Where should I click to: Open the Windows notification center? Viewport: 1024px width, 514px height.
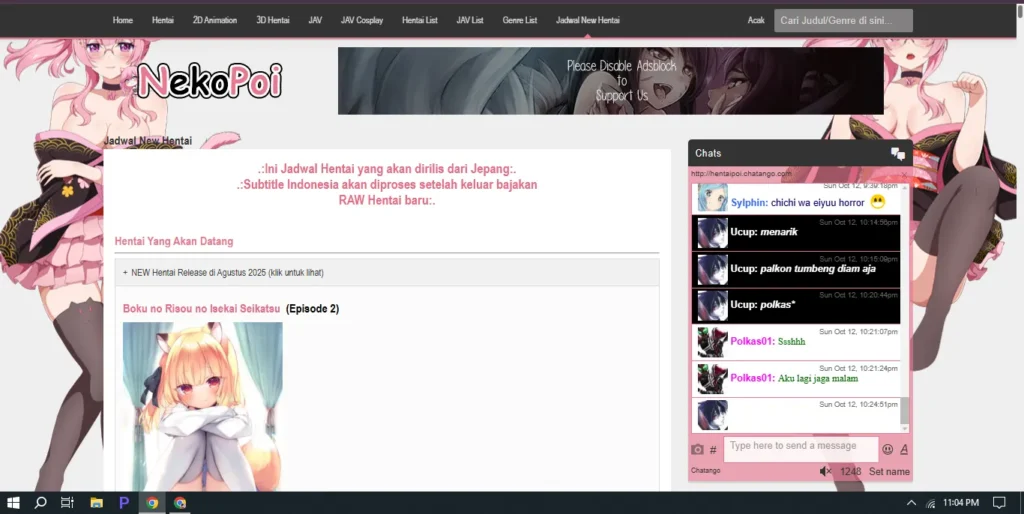pos(999,502)
